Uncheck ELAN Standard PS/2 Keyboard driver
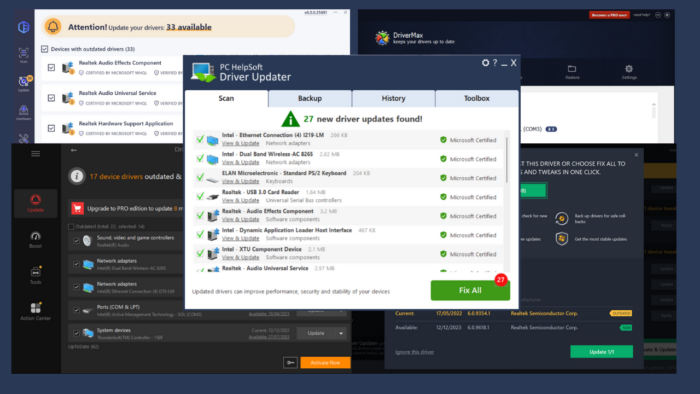 coord(200,177)
